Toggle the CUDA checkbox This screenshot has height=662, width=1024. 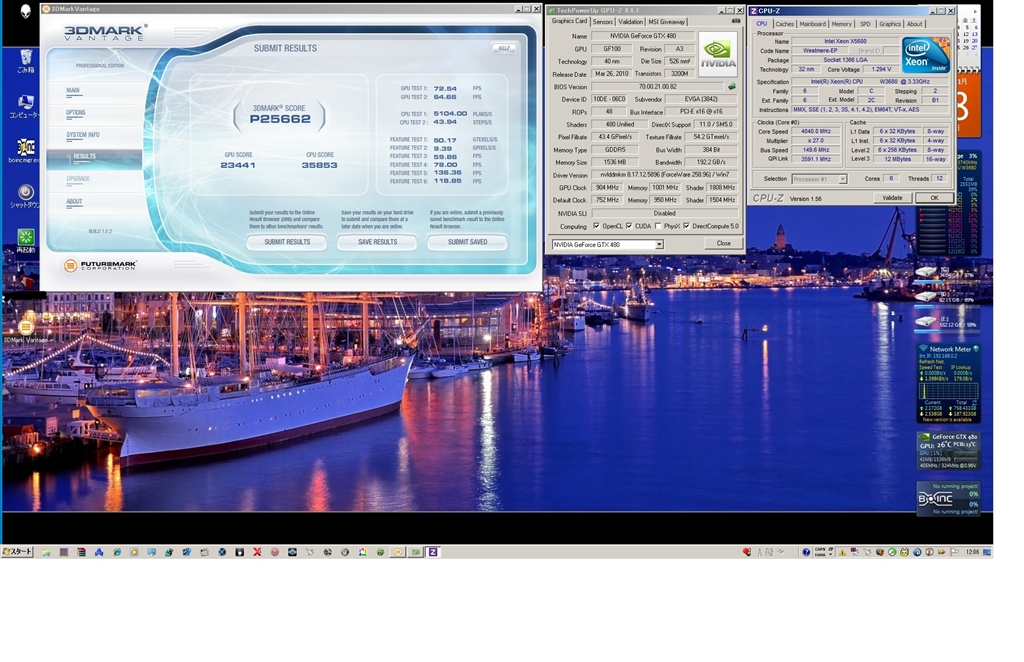[x=631, y=226]
